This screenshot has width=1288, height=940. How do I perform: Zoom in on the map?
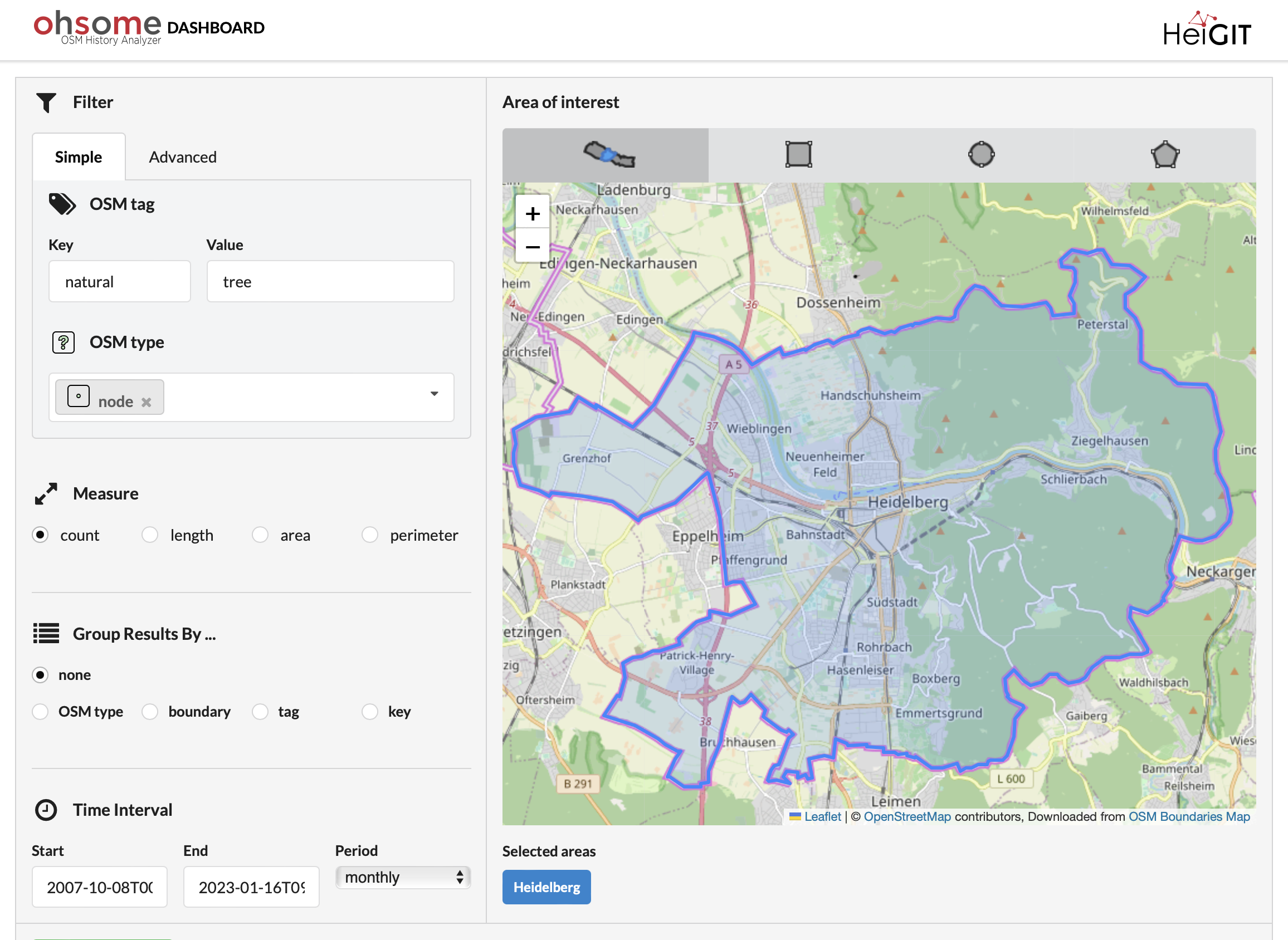pyautogui.click(x=532, y=214)
